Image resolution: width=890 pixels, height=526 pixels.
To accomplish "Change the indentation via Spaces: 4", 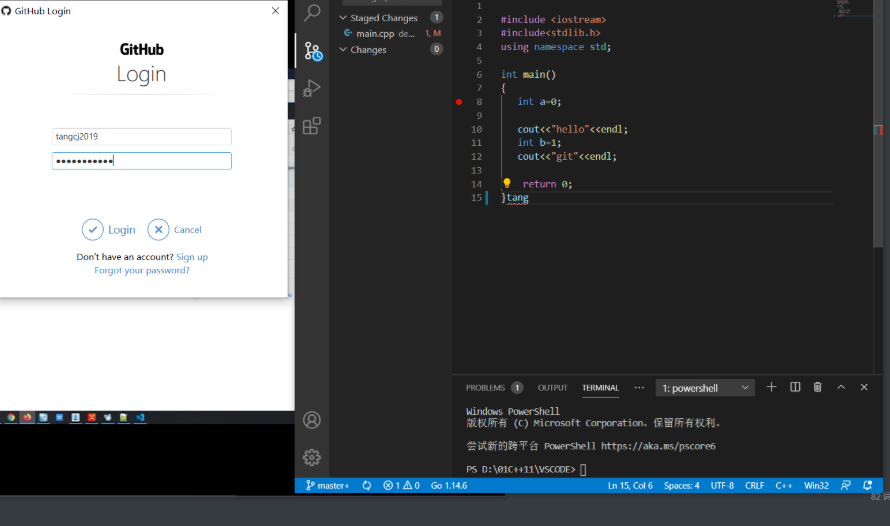I will click(682, 486).
